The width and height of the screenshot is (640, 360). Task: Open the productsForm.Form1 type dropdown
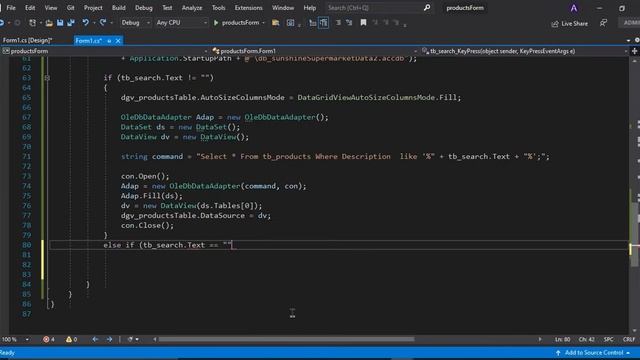[315, 51]
